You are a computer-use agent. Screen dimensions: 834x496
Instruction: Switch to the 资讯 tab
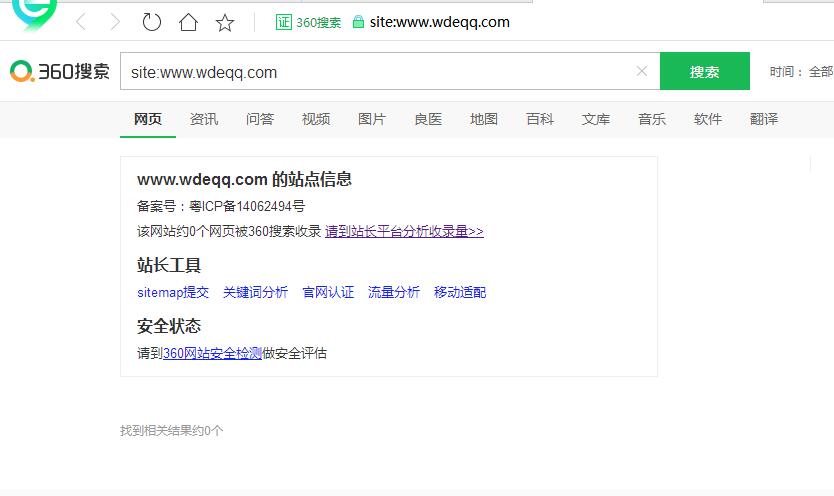204,119
